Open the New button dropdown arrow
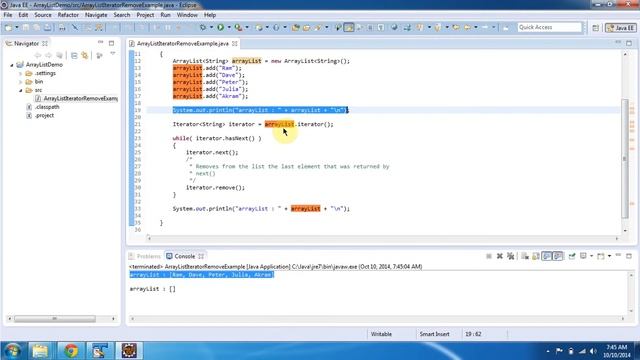The width and height of the screenshot is (640, 360). point(17,27)
